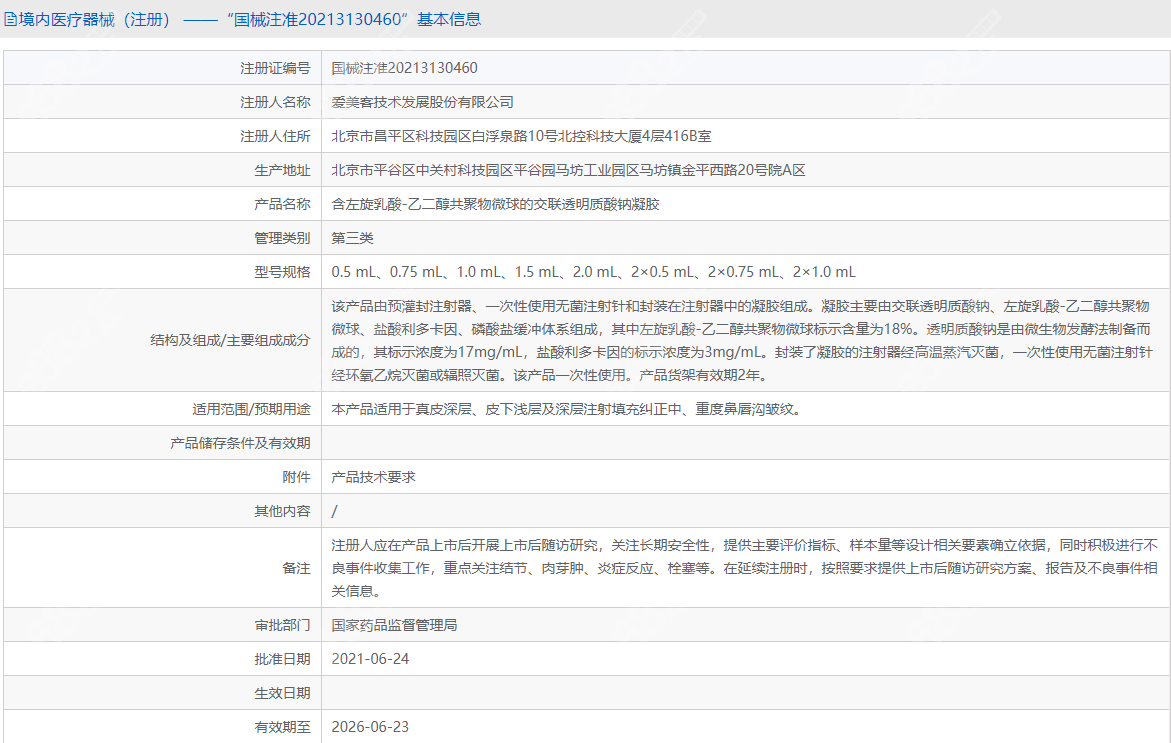The width and height of the screenshot is (1171, 743).
Task: Select registrant name 爱美客技术发展股份有限公司
Action: coord(423,102)
